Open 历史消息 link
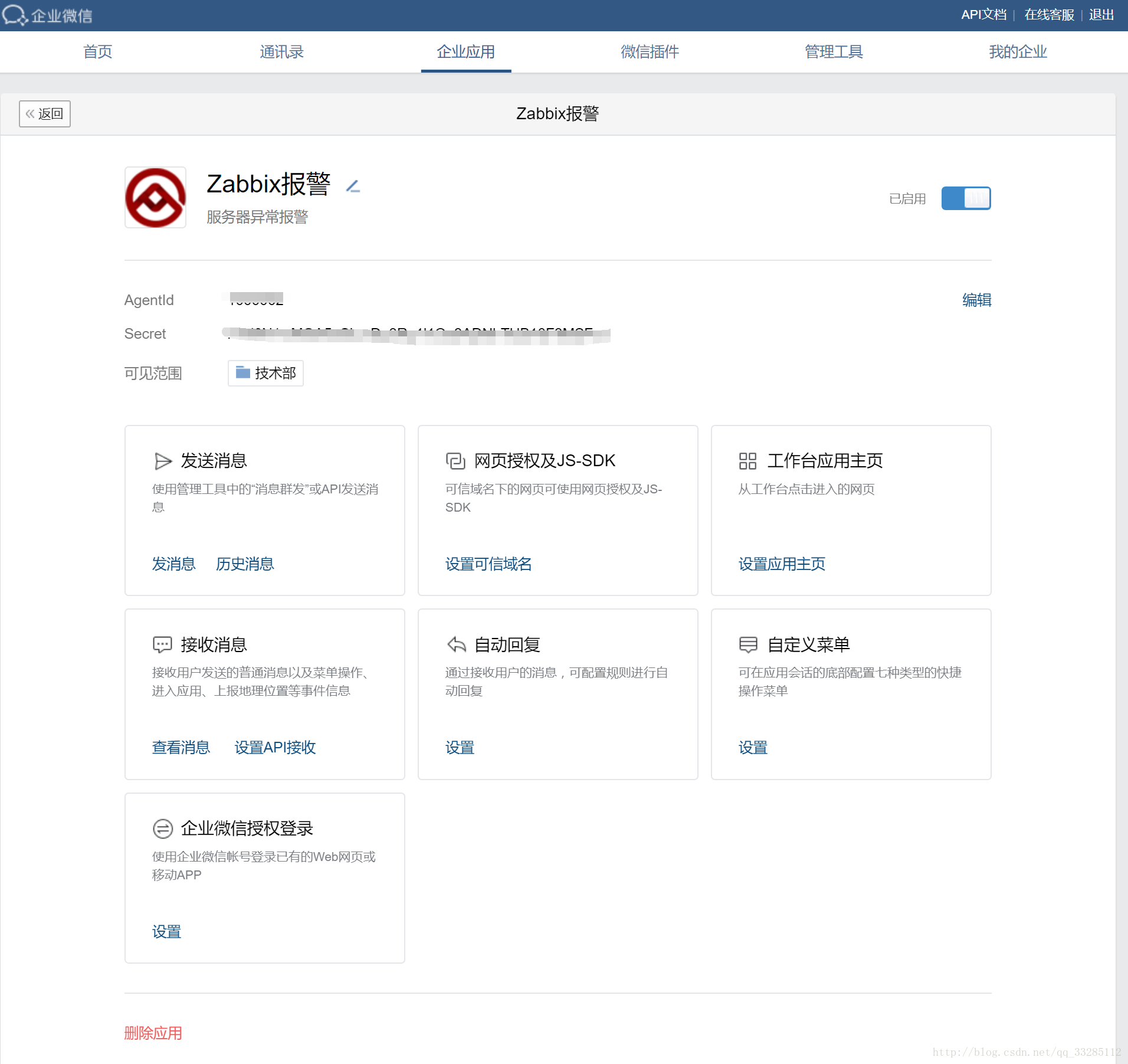Image resolution: width=1128 pixels, height=1064 pixels. pyautogui.click(x=245, y=564)
